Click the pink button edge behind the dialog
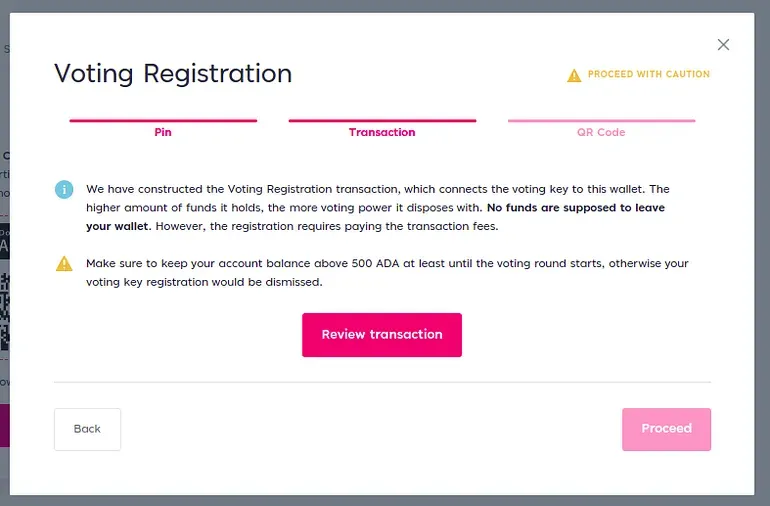The width and height of the screenshot is (770, 506). [x=4, y=425]
